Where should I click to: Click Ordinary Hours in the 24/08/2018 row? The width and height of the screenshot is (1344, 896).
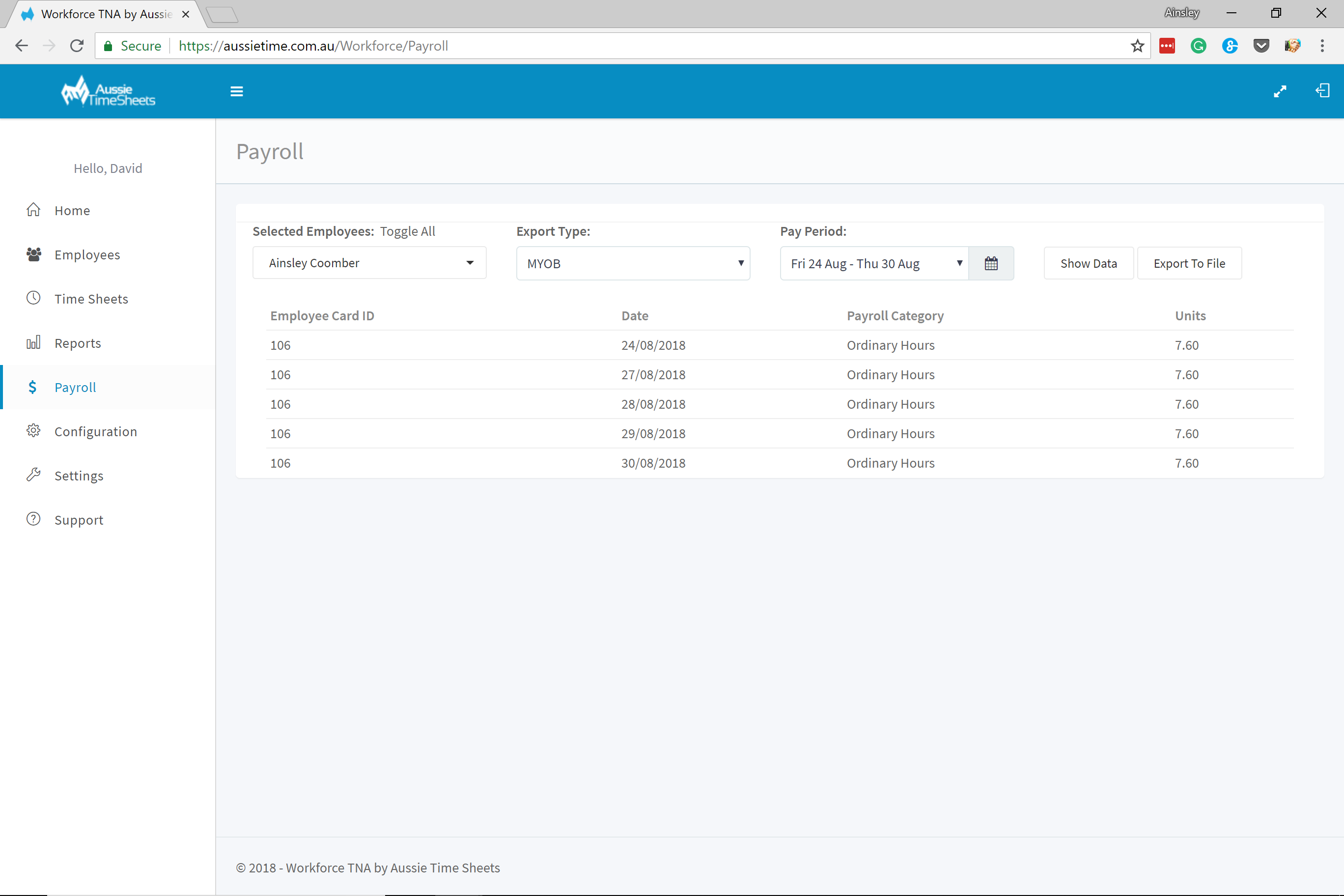890,345
